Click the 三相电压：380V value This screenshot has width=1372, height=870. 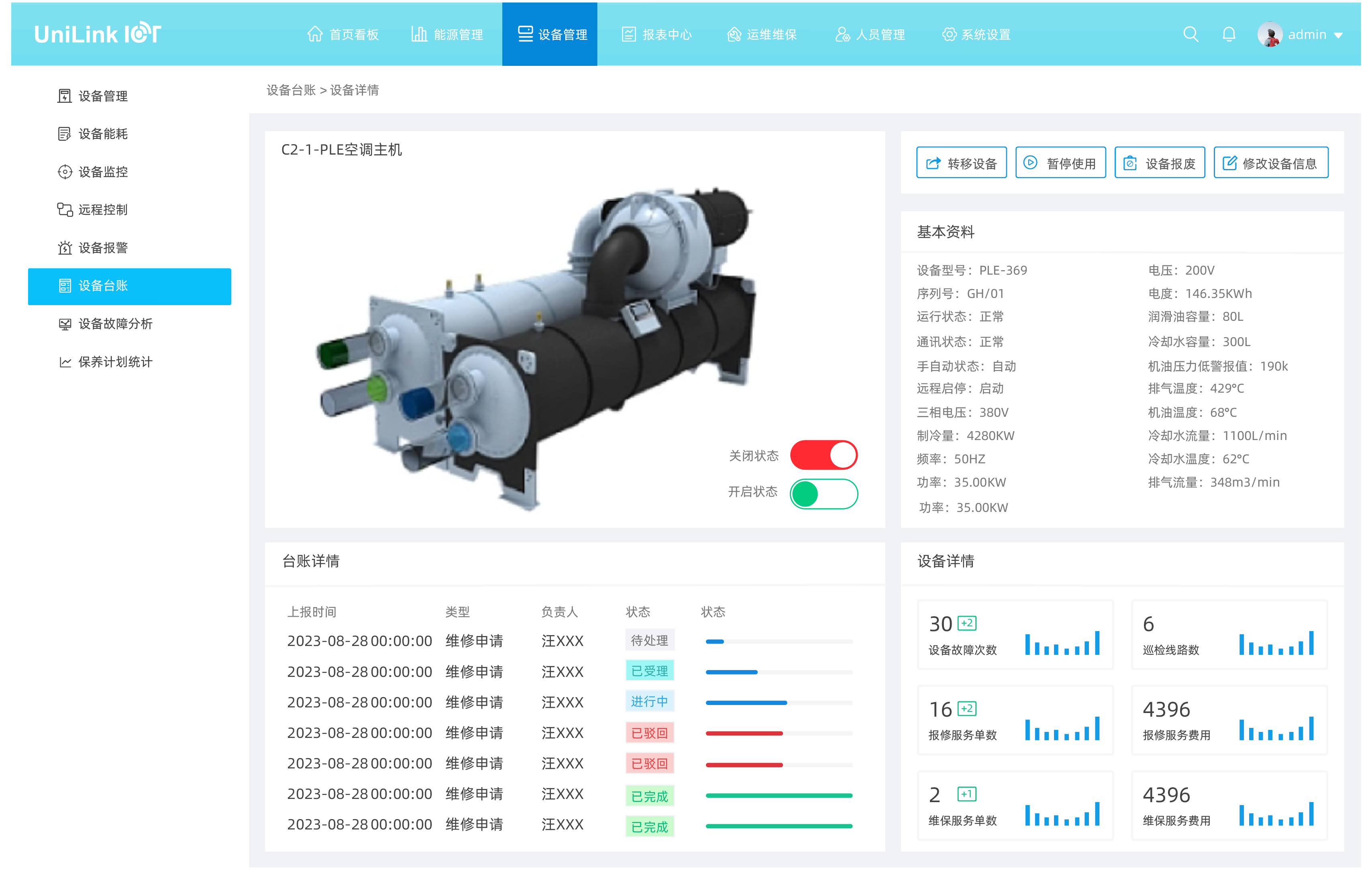963,412
